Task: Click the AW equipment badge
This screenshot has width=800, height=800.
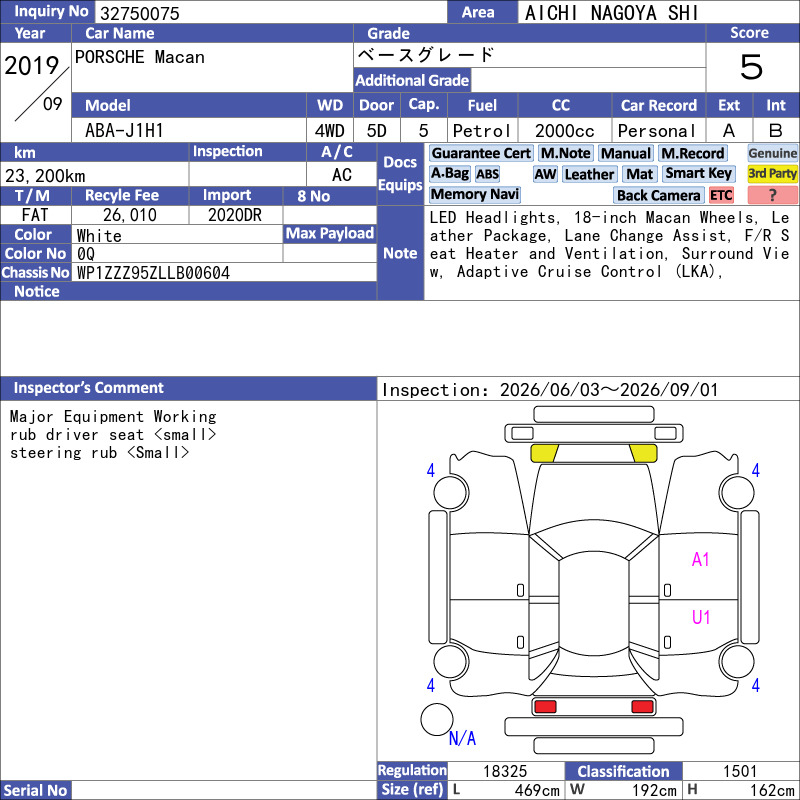Action: tap(545, 174)
